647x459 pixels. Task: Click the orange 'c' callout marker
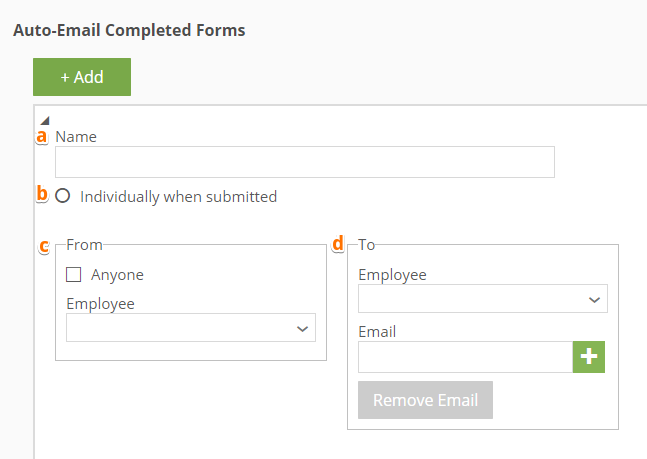tap(43, 245)
